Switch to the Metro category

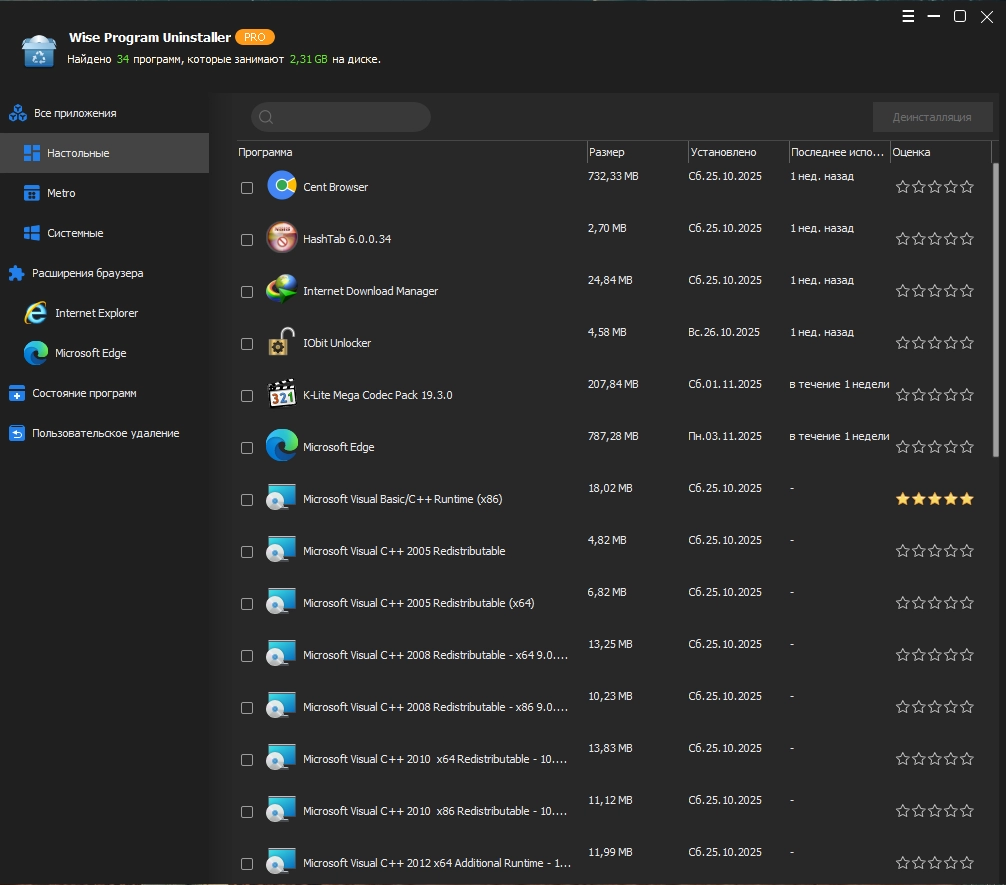pos(61,193)
